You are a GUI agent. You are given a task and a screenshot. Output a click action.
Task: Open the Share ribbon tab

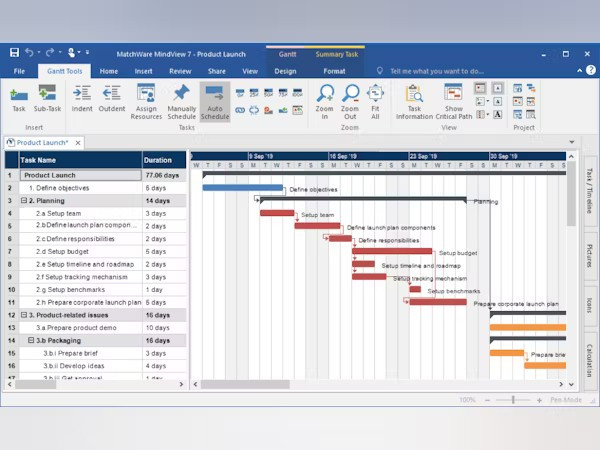217,71
